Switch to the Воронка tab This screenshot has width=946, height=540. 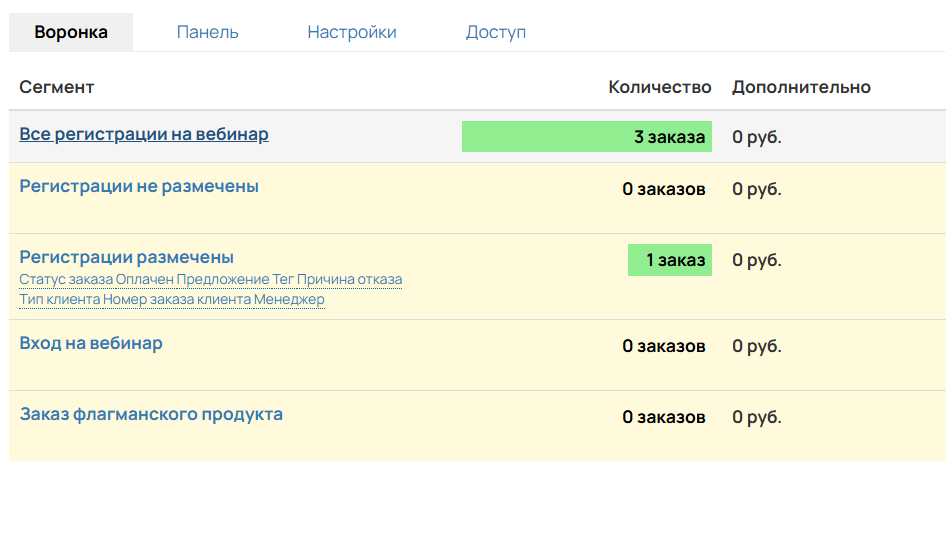click(x=71, y=32)
